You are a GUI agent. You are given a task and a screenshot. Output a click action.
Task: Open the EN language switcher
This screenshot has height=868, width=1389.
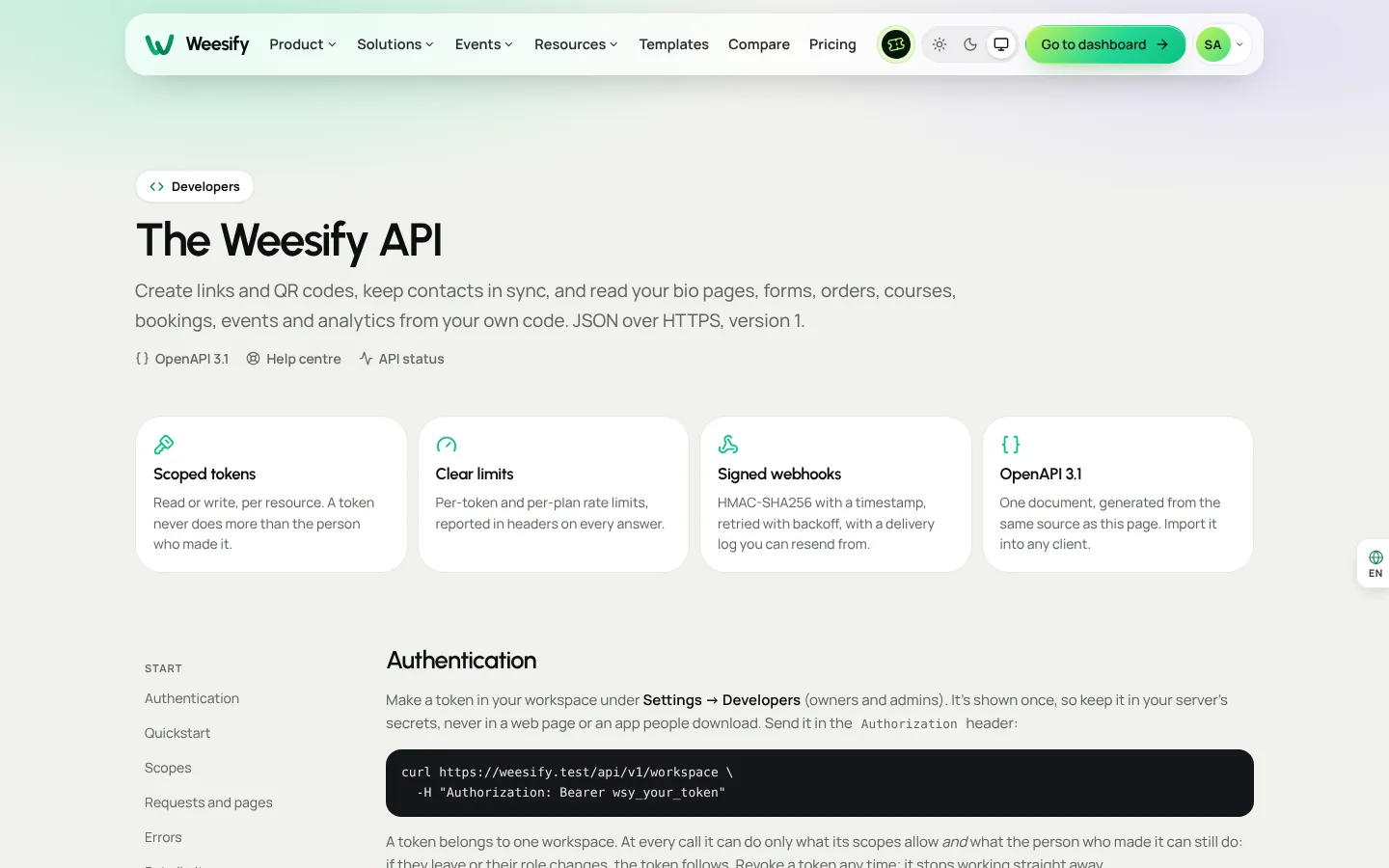coord(1375,564)
